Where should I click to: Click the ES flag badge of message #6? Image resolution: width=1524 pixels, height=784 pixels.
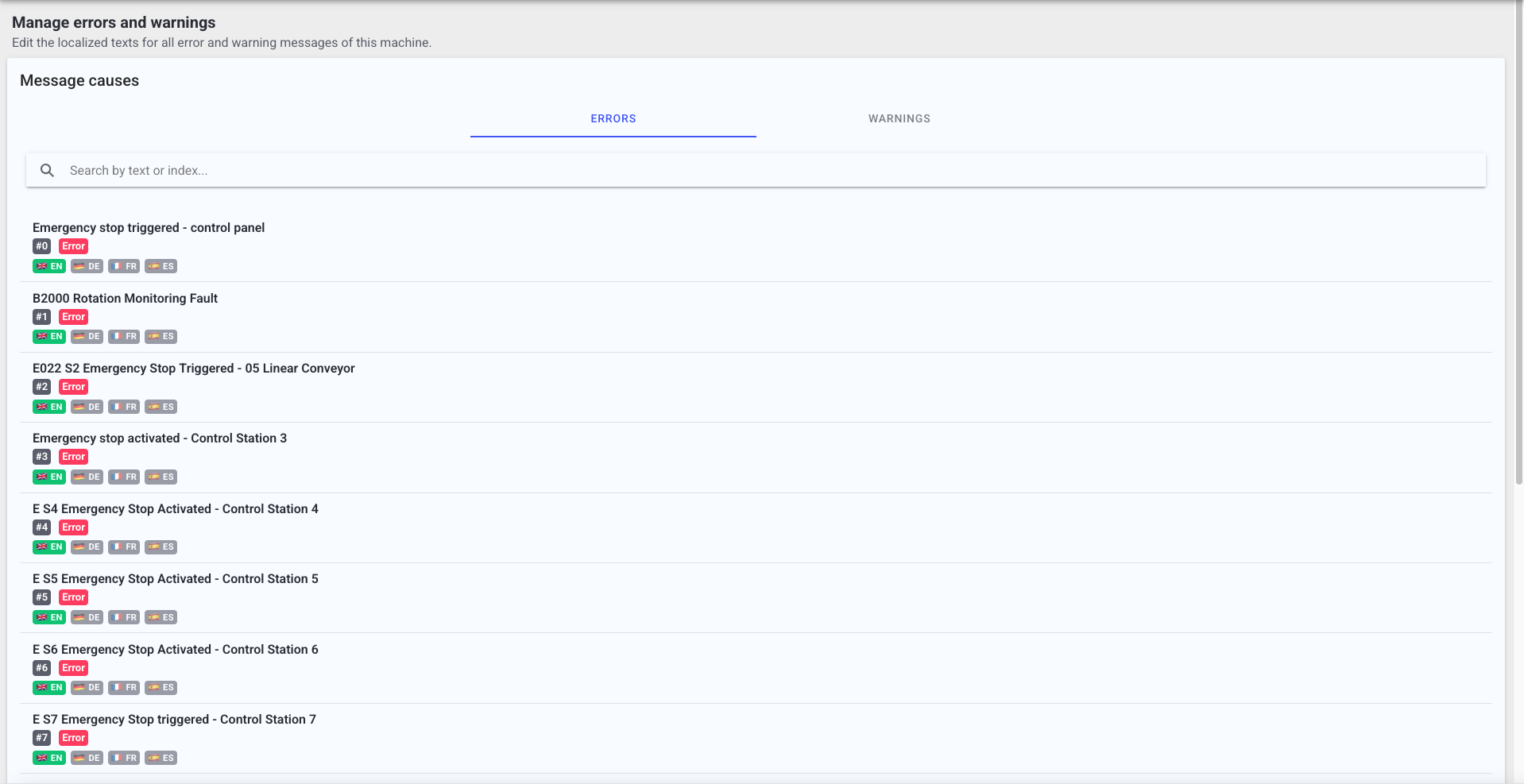[x=161, y=687]
